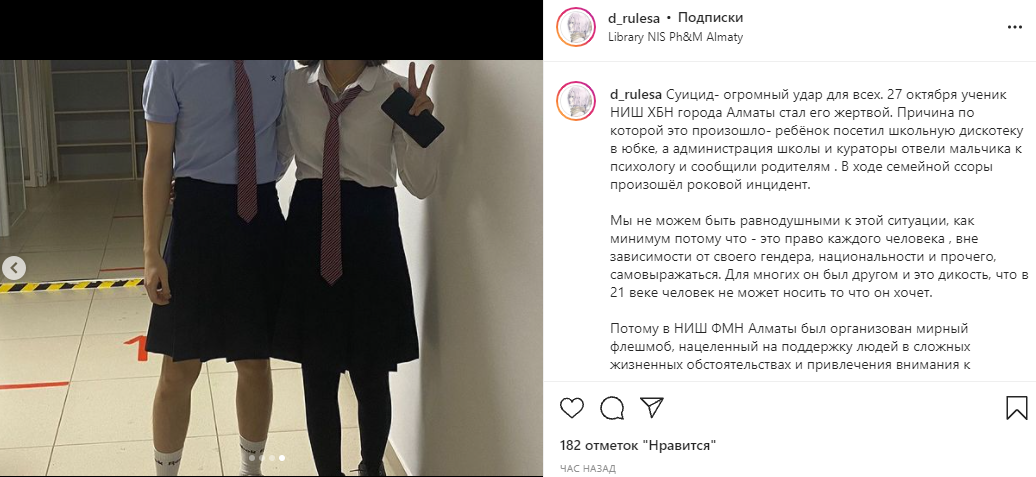
Task: Open the d_rulesa avatar in post header
Action: [576, 27]
